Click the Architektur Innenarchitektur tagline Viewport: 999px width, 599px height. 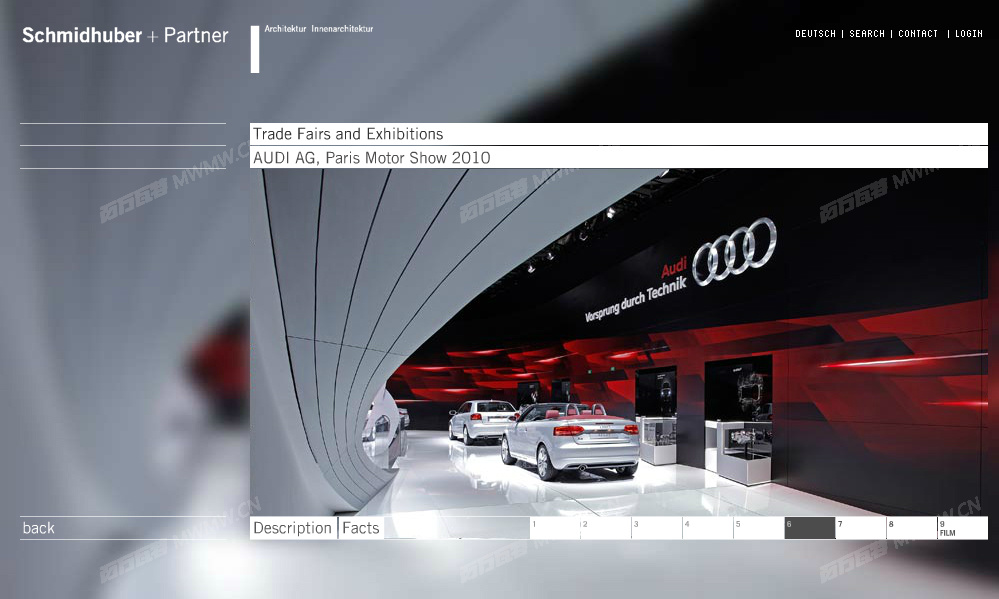pos(319,29)
